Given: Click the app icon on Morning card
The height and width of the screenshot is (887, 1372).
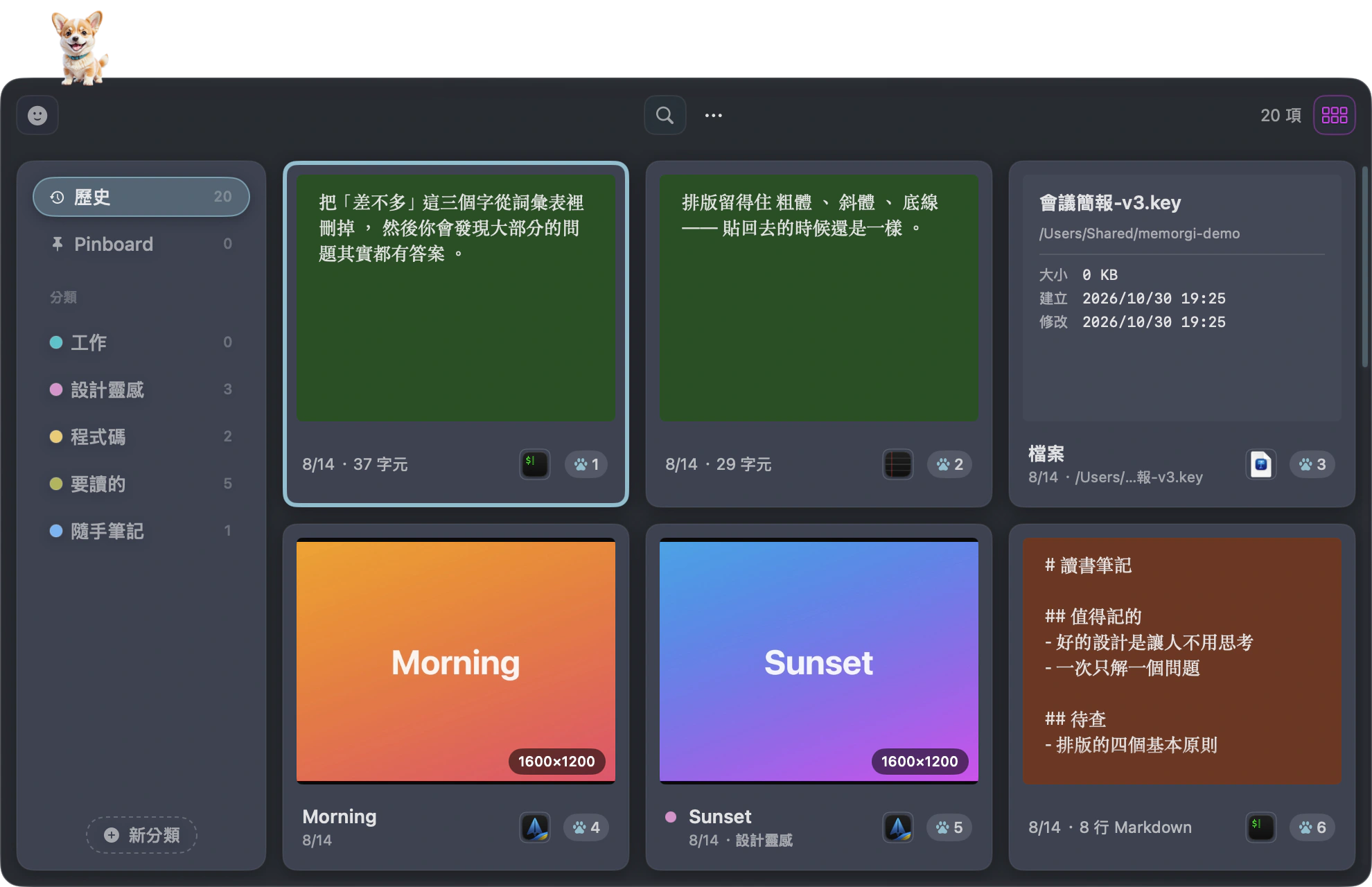Looking at the screenshot, I should tap(534, 827).
